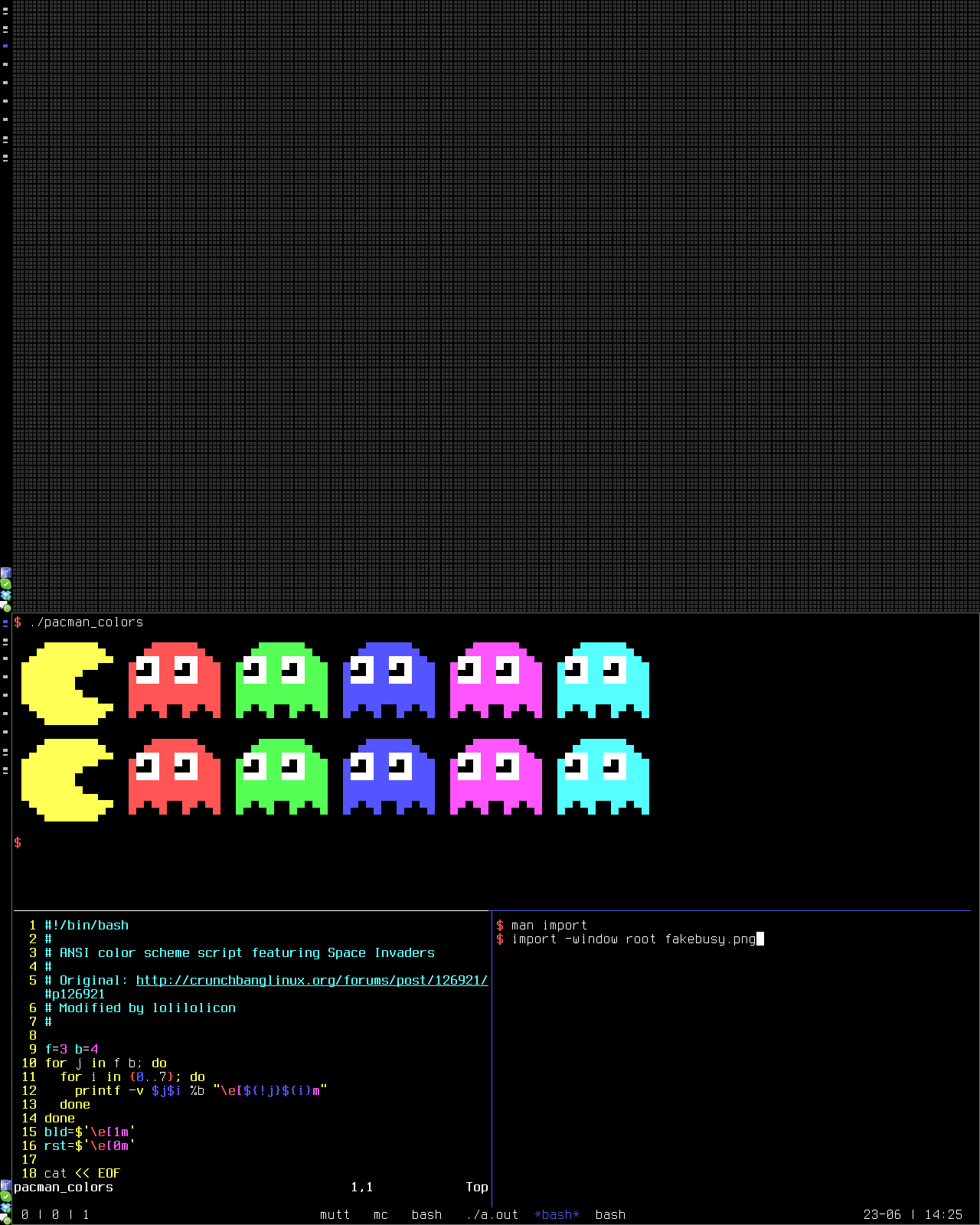
Task: Select the blue highlighted workspace indicator
Action: pyautogui.click(x=5, y=46)
